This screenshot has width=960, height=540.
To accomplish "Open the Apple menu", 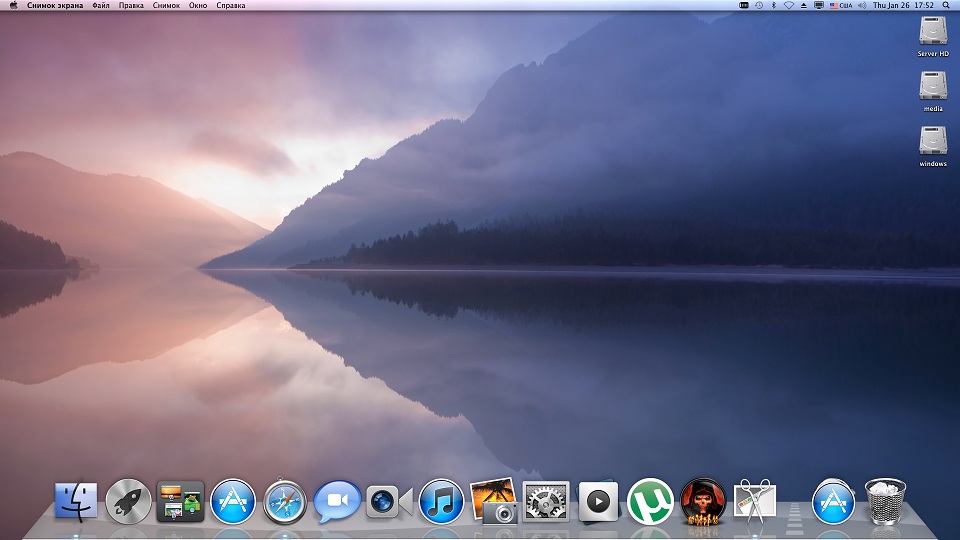I will coord(14,5).
